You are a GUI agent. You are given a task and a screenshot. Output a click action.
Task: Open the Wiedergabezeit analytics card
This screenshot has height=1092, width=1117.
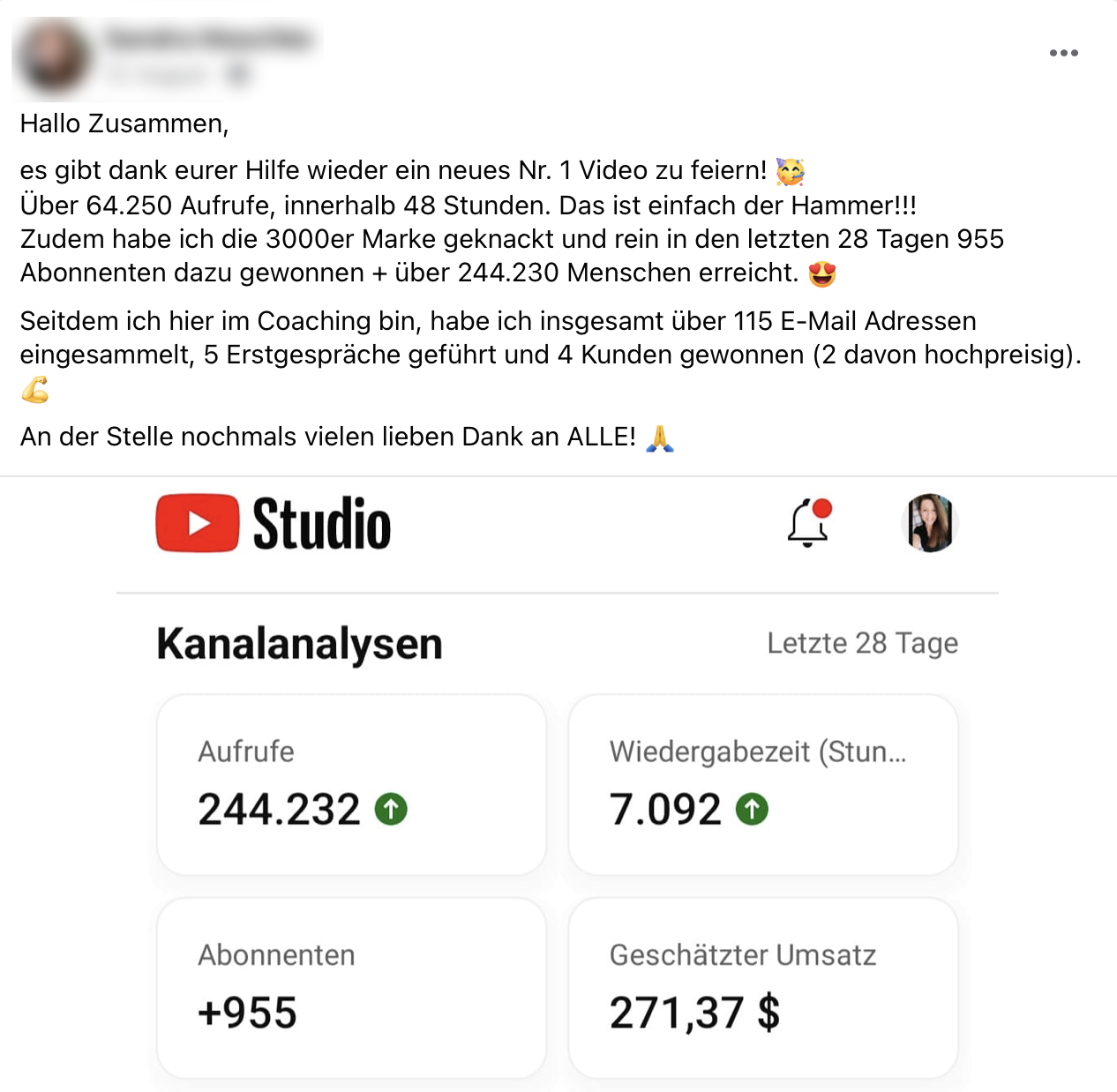[x=763, y=785]
